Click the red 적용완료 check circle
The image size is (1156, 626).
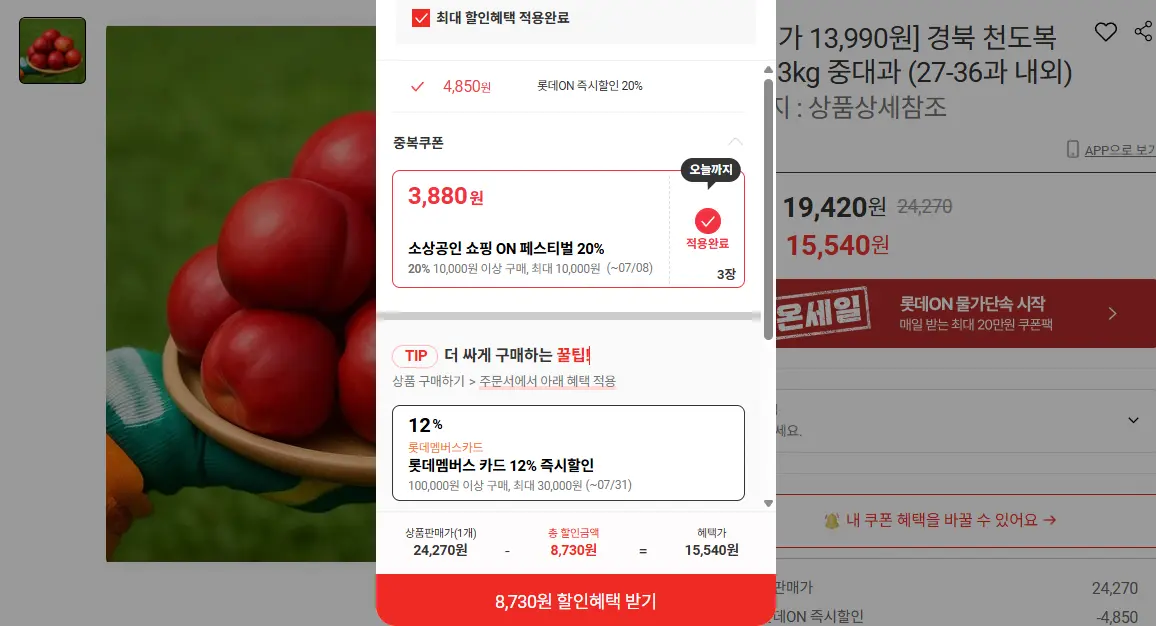tap(707, 220)
